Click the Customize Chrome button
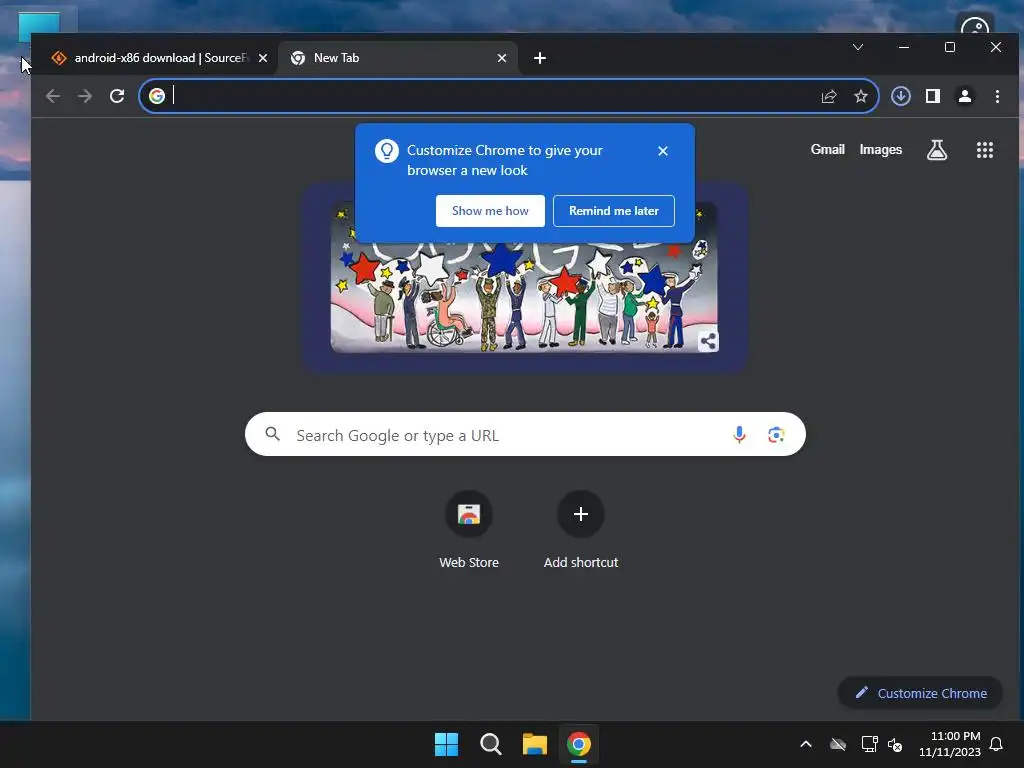1024x768 pixels. coord(920,693)
